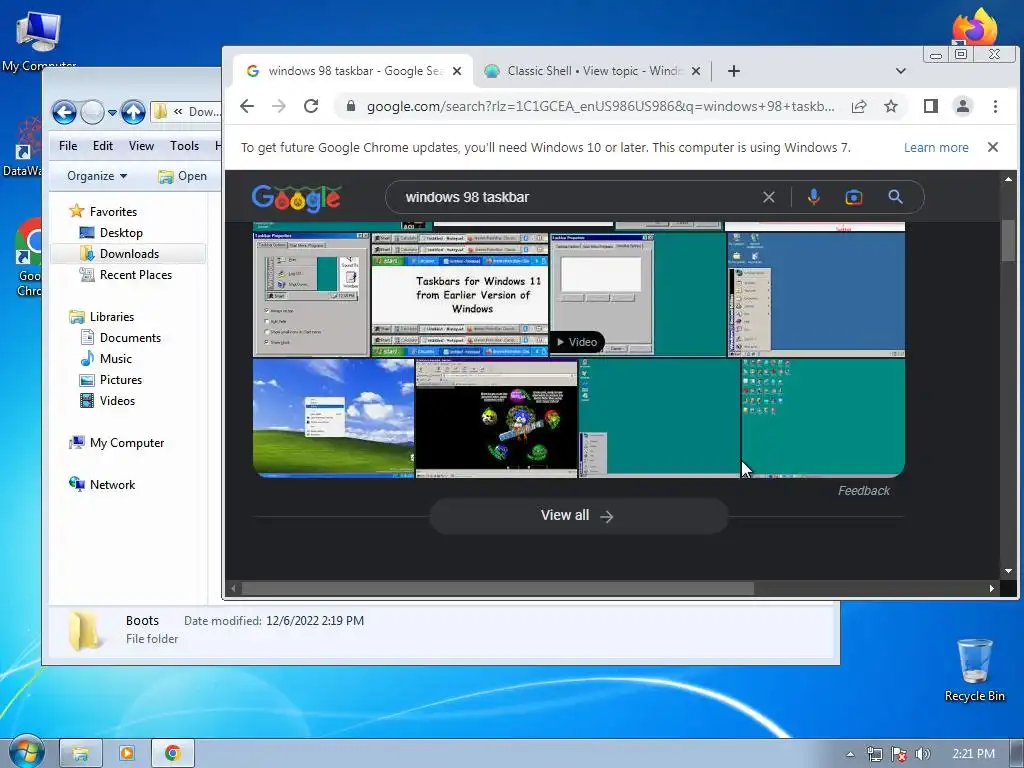1024x768 pixels.
Task: Click Explorer's disabled forward button
Action: 92,112
